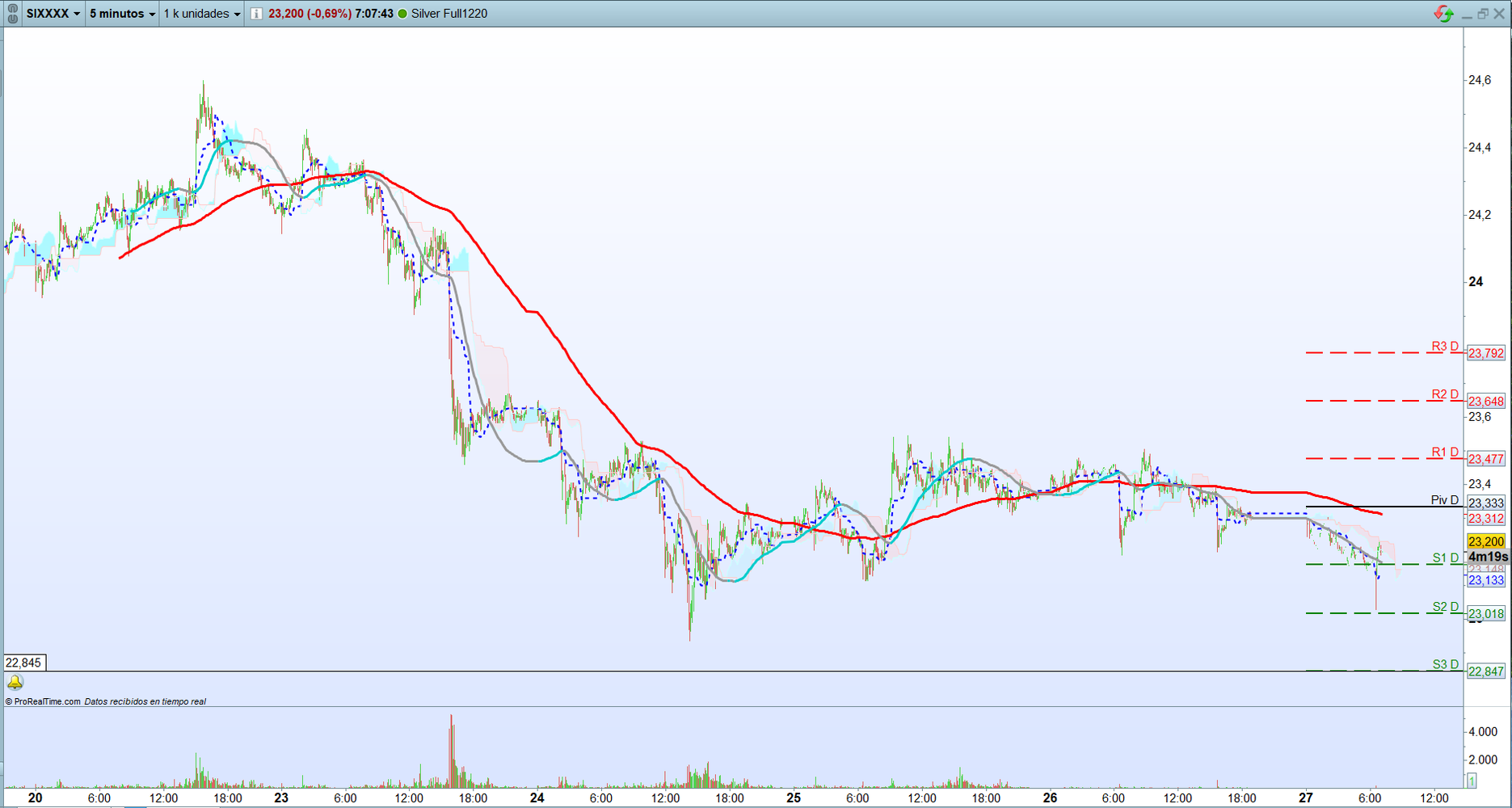Click the S1 D support label
This screenshot has width=1512, height=808.
(x=1446, y=558)
